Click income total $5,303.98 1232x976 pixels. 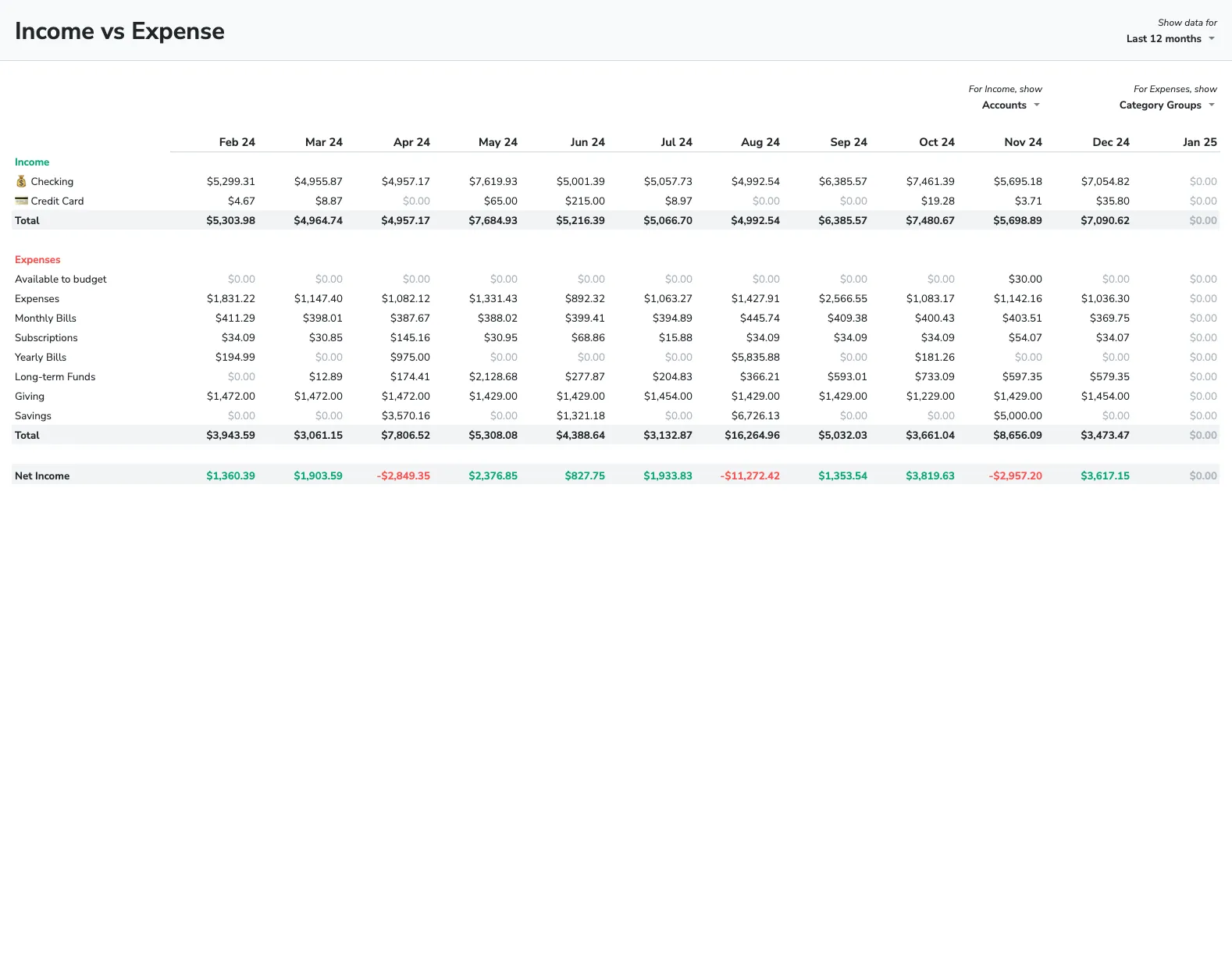231,221
